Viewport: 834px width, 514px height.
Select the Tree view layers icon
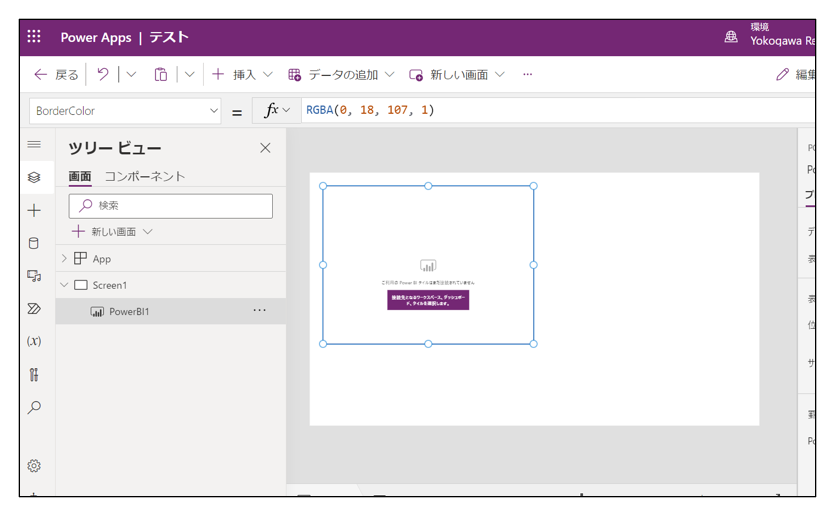click(x=34, y=177)
